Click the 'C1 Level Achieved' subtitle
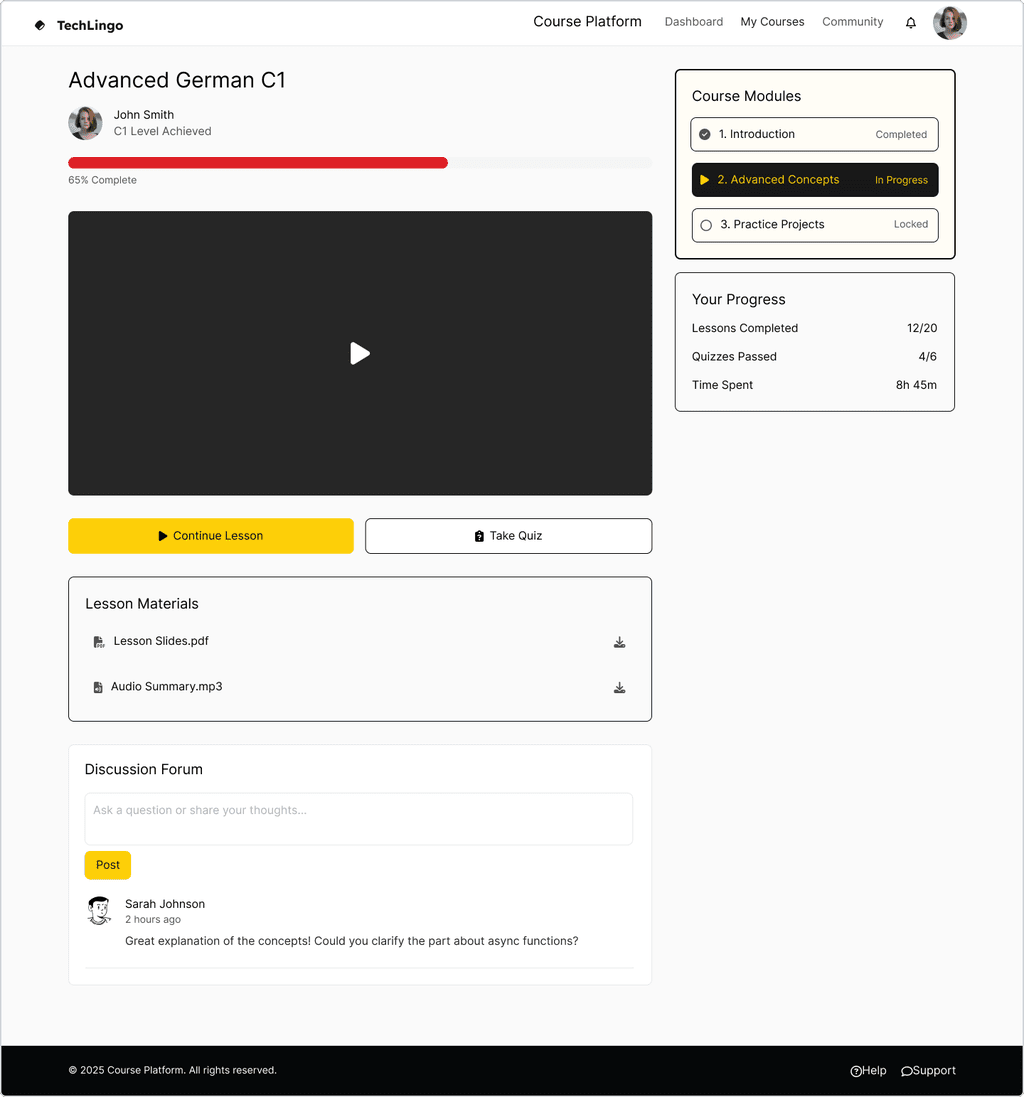Screen dimensions: 1024x1097 point(162,131)
